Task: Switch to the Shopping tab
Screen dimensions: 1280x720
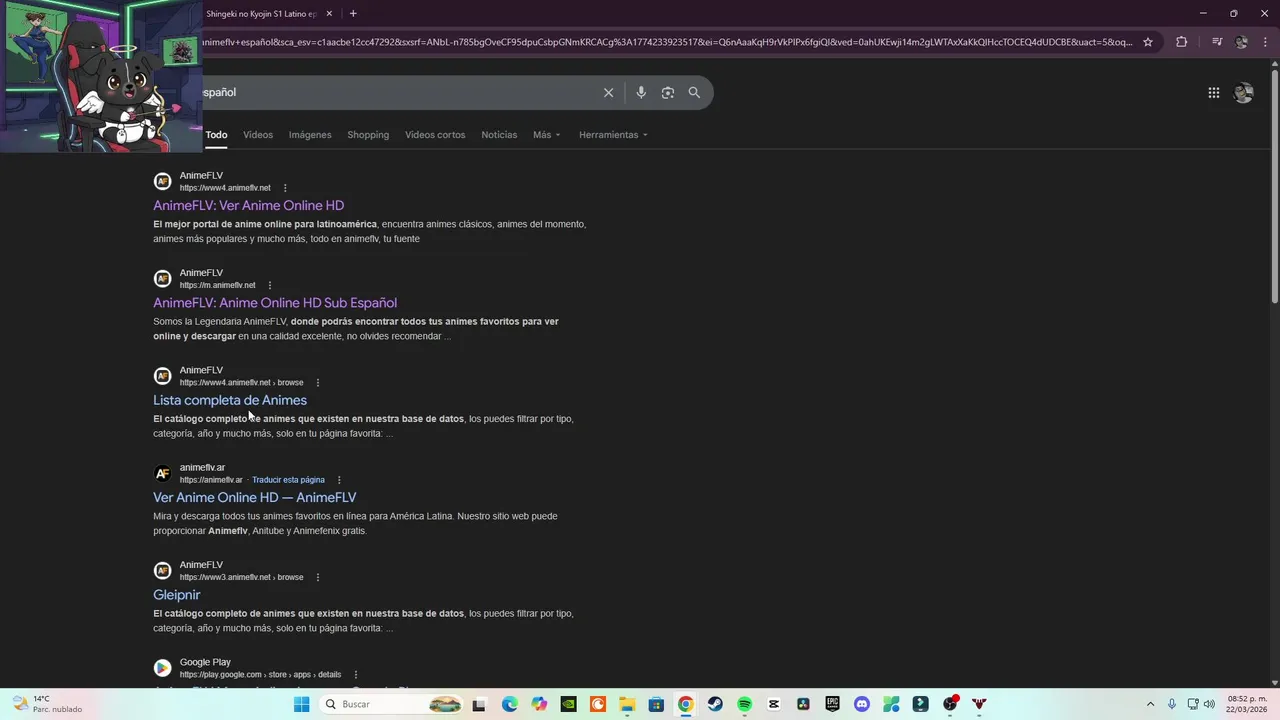Action: (368, 135)
